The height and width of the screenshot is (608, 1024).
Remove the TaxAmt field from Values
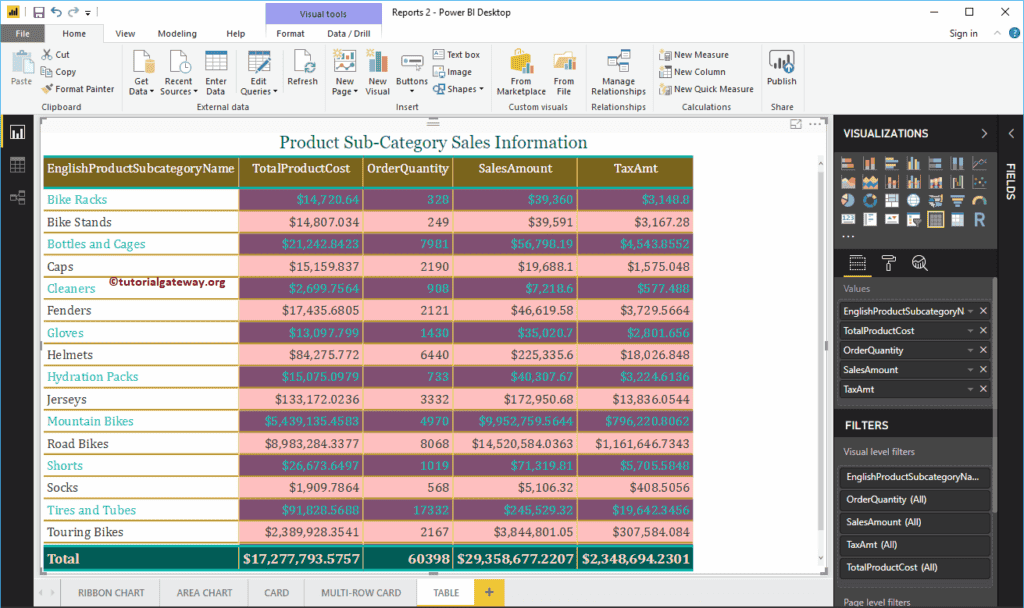(983, 389)
